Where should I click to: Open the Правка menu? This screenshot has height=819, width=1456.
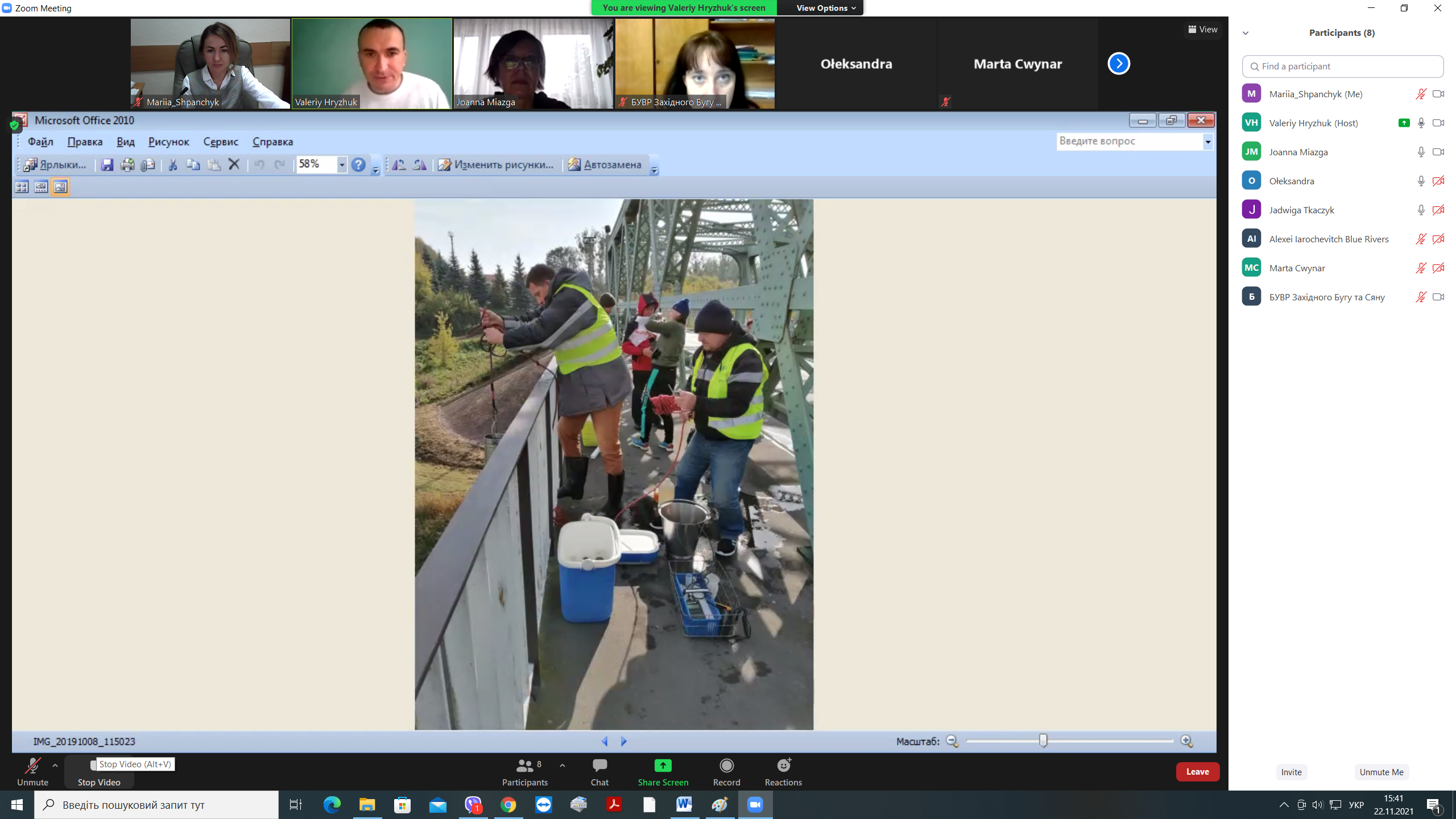click(85, 142)
